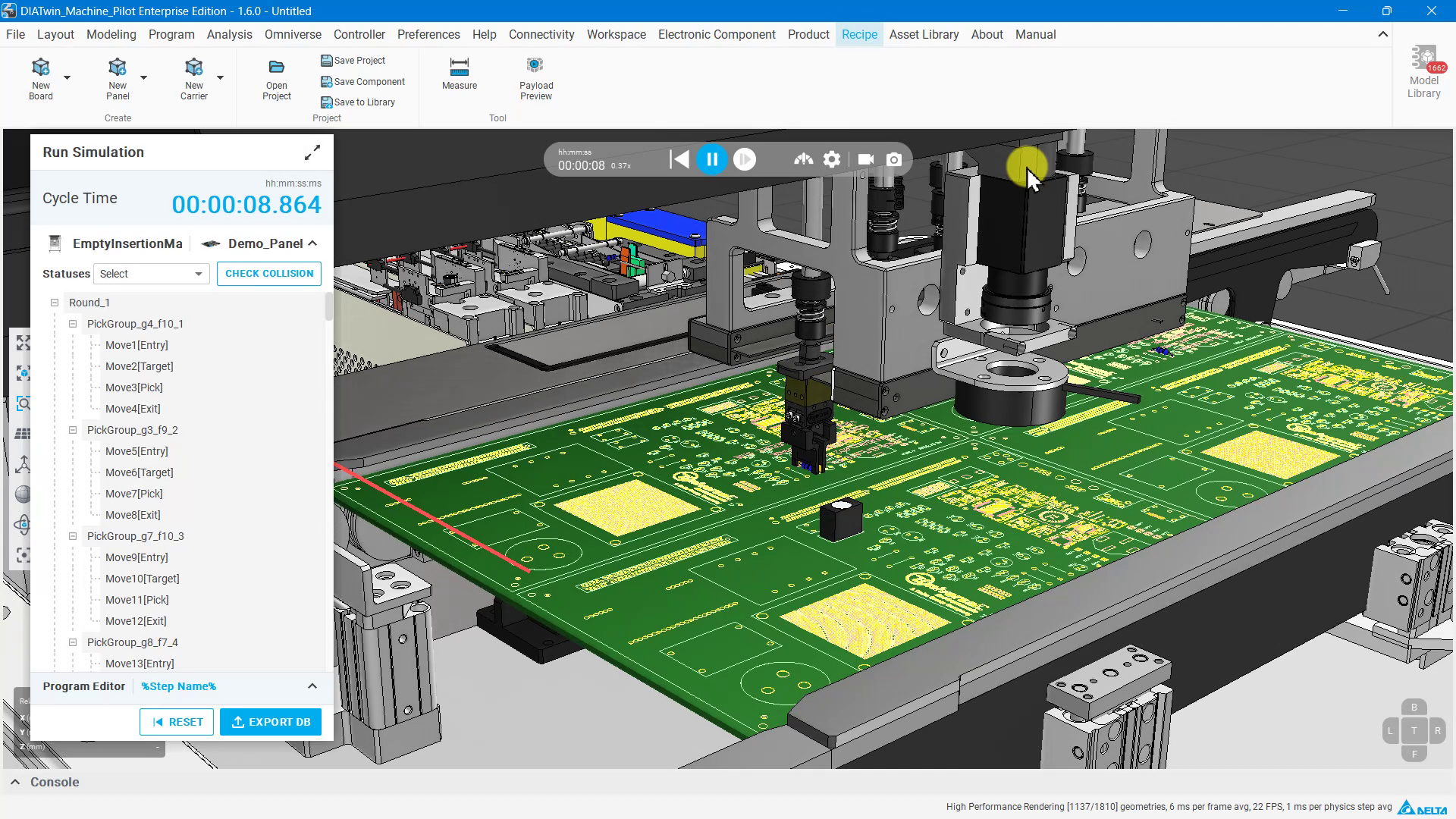Collapse the Demo_Panel header chevron

point(312,243)
